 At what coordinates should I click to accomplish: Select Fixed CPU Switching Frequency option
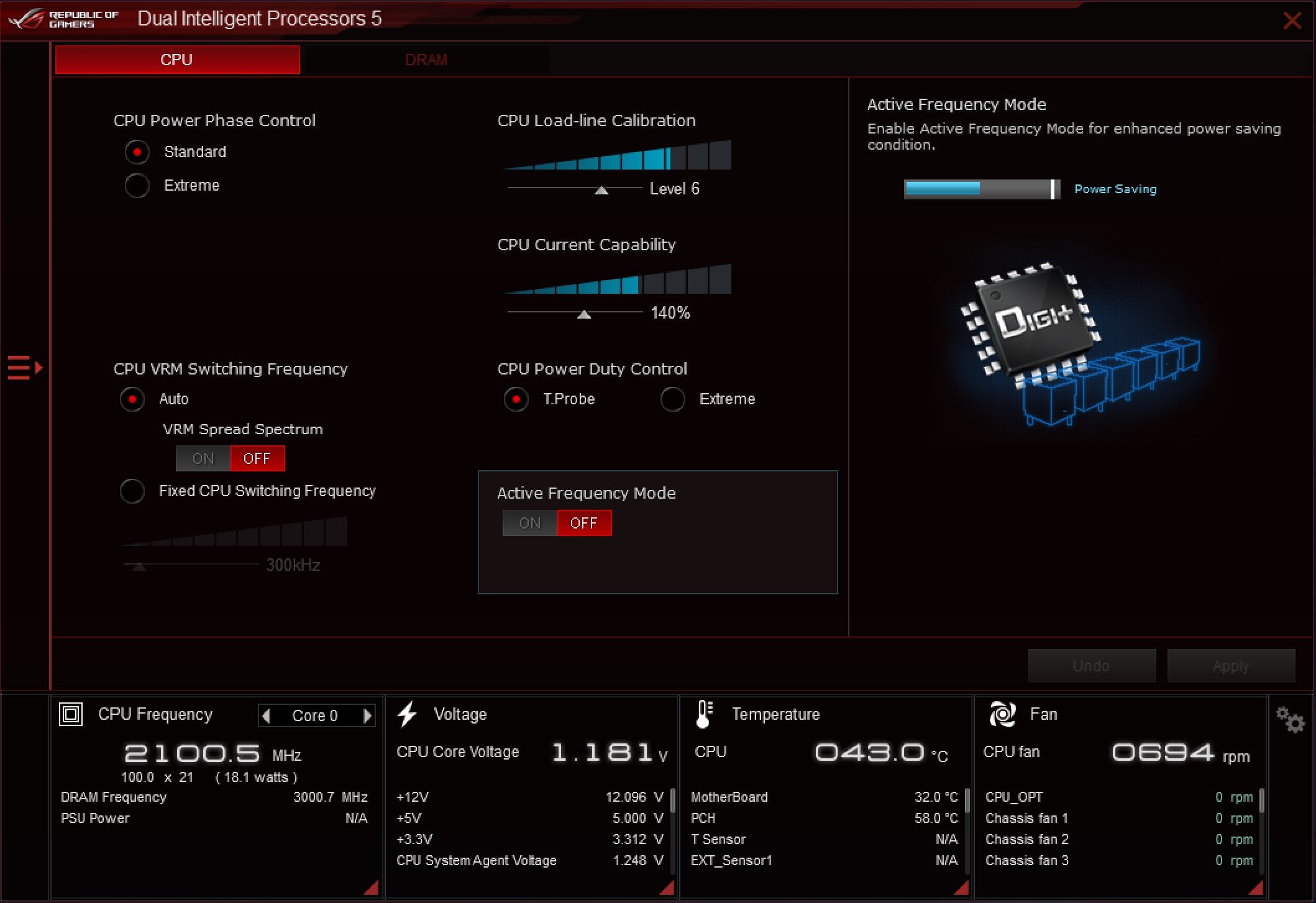coord(132,491)
